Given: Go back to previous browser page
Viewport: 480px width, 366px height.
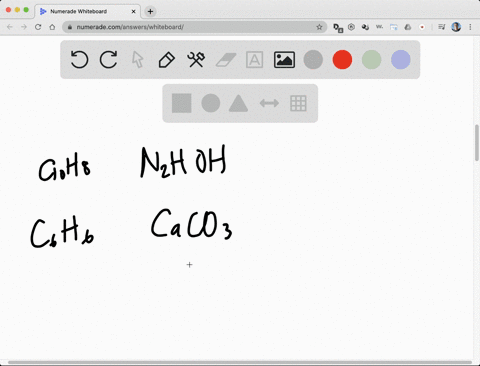Looking at the screenshot, I should (10, 27).
